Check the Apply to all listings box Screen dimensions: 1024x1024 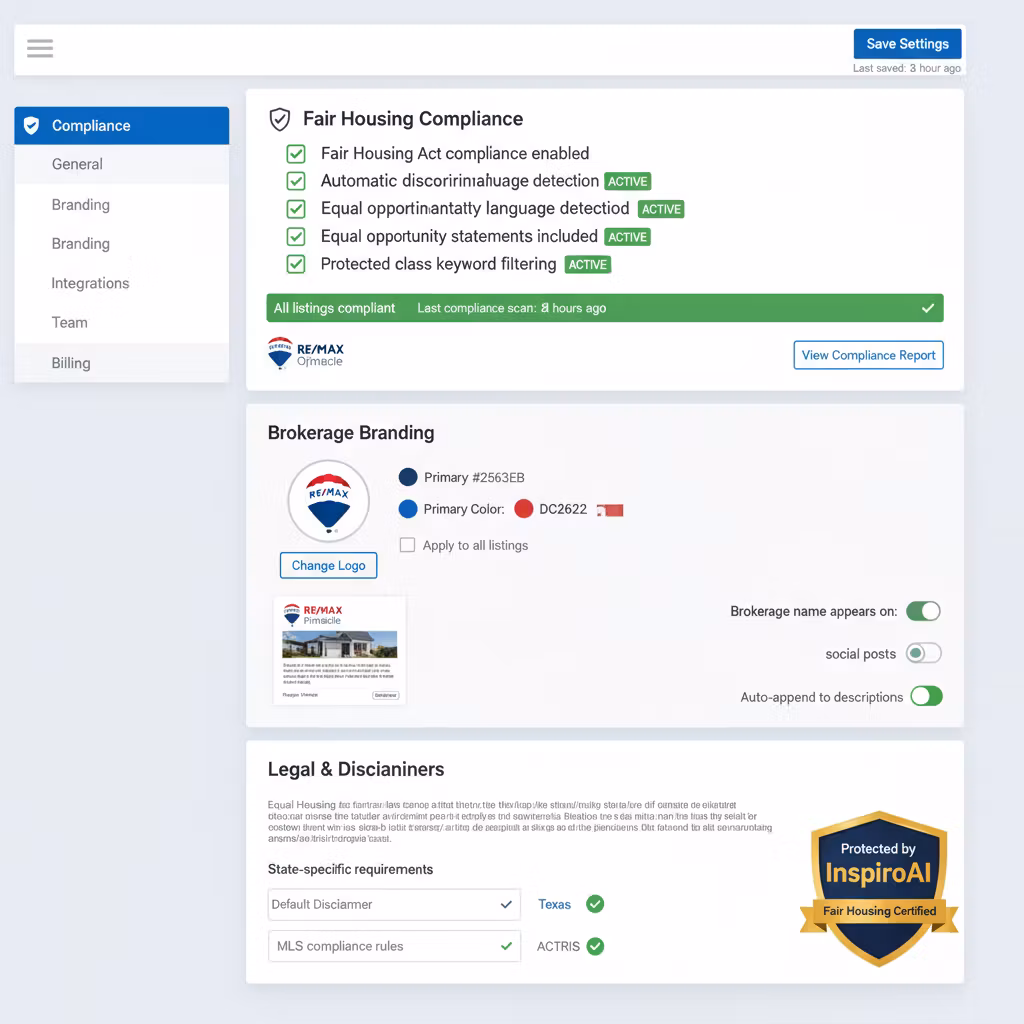[407, 545]
